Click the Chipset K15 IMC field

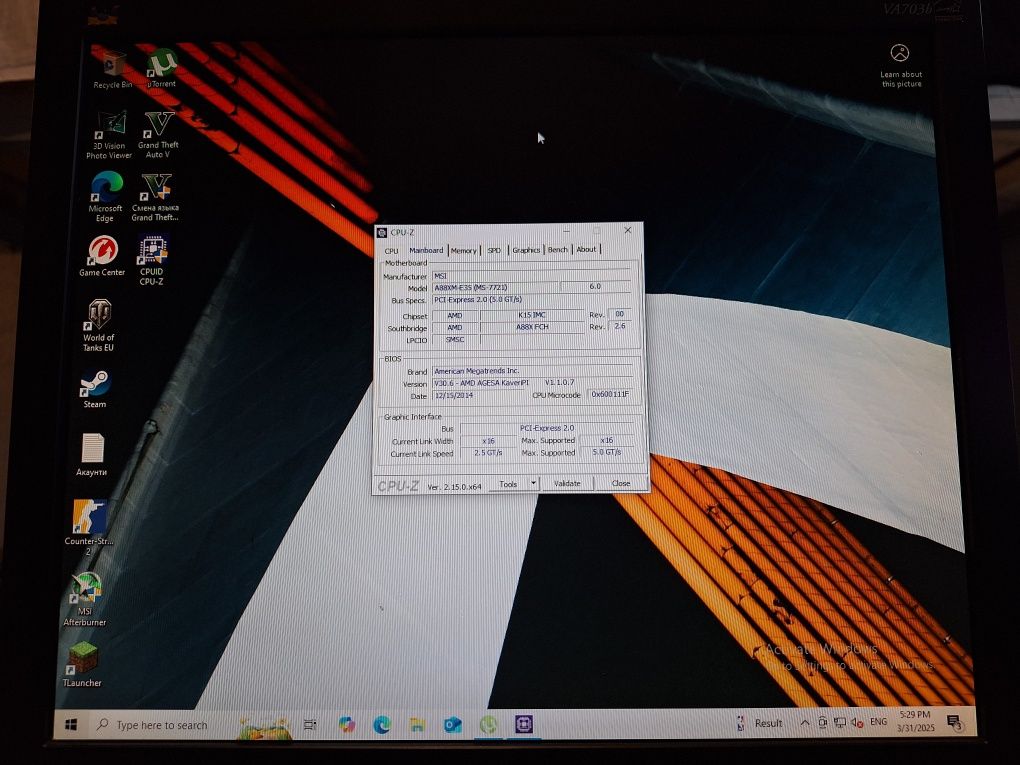tap(532, 315)
